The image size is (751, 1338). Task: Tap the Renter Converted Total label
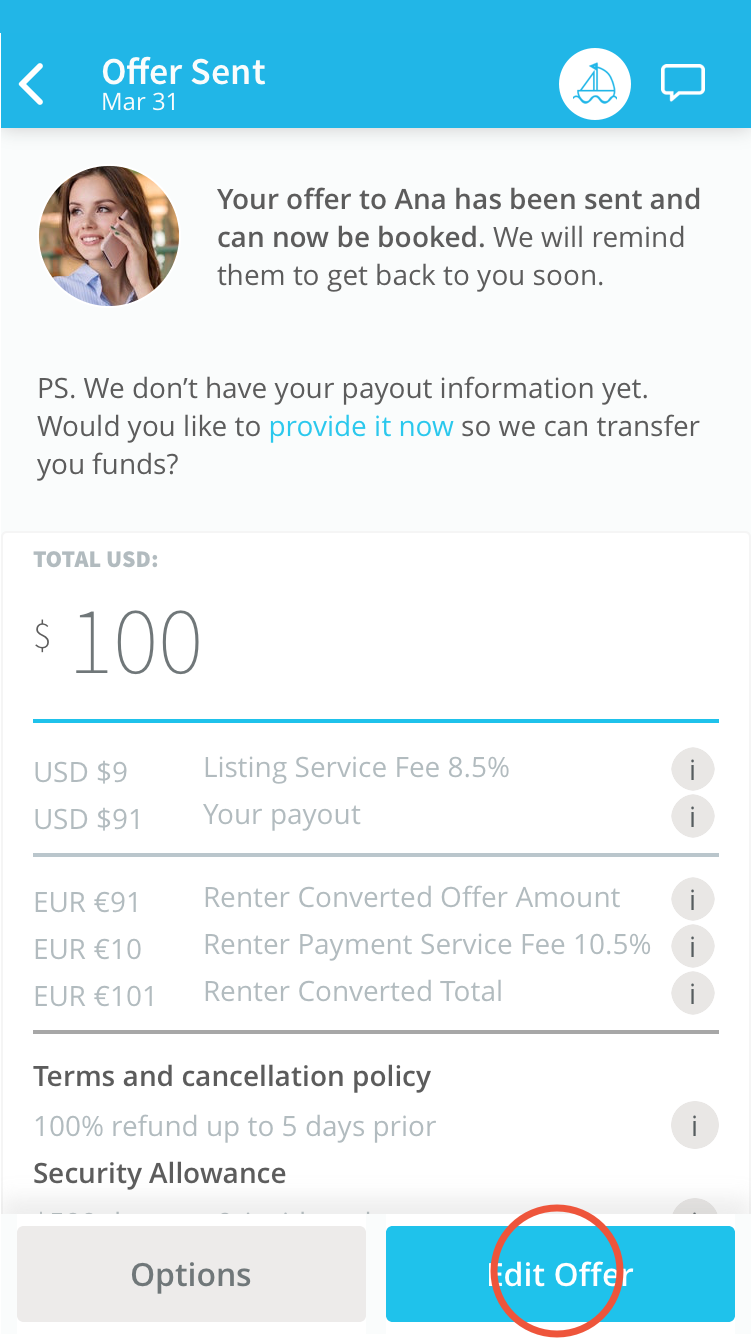353,992
